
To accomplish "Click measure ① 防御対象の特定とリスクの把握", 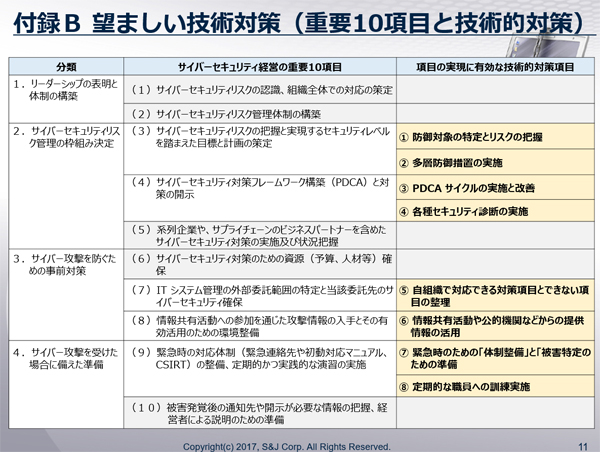I will pyautogui.click(x=495, y=136).
